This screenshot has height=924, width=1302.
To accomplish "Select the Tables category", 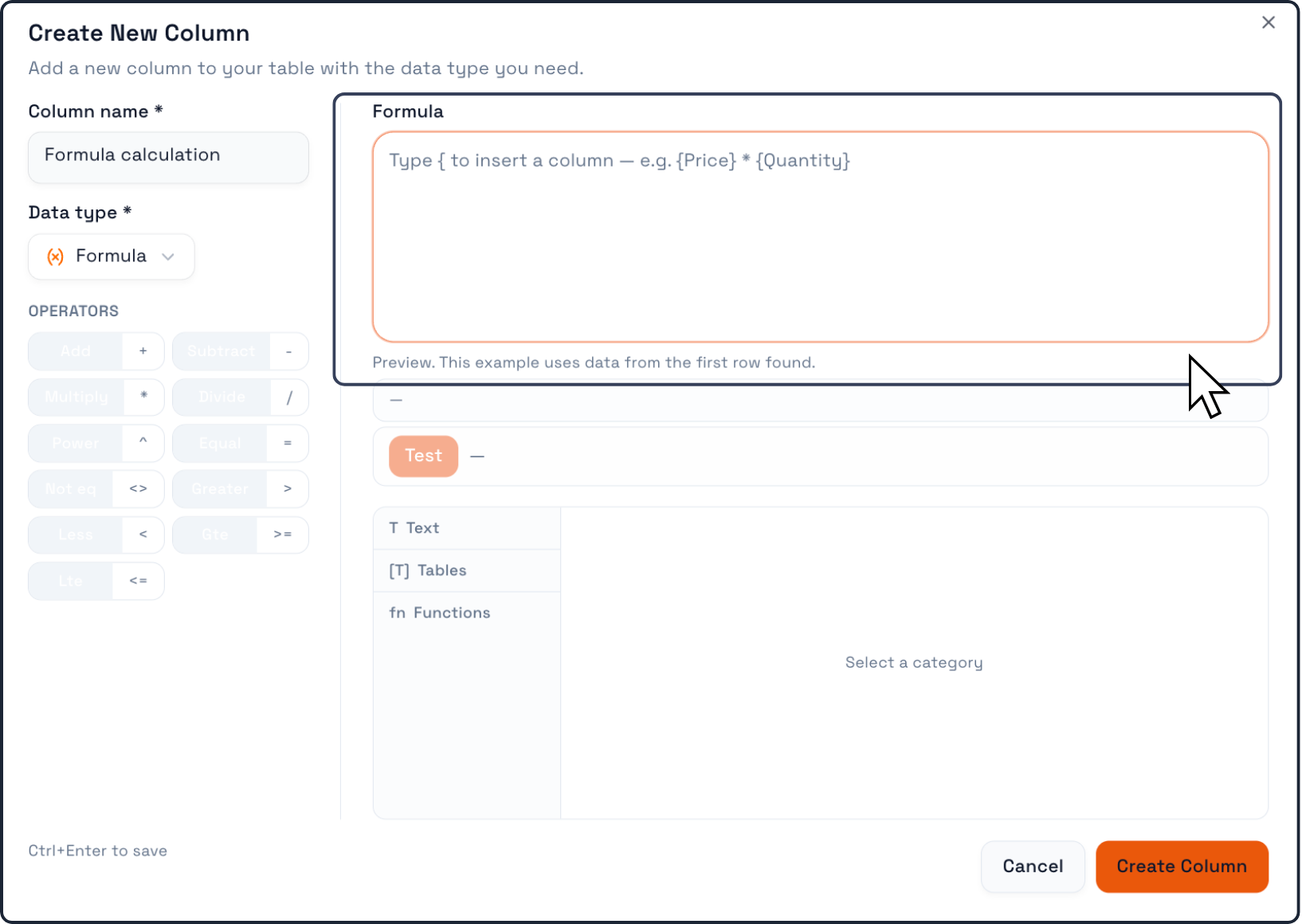I will pyautogui.click(x=467, y=570).
